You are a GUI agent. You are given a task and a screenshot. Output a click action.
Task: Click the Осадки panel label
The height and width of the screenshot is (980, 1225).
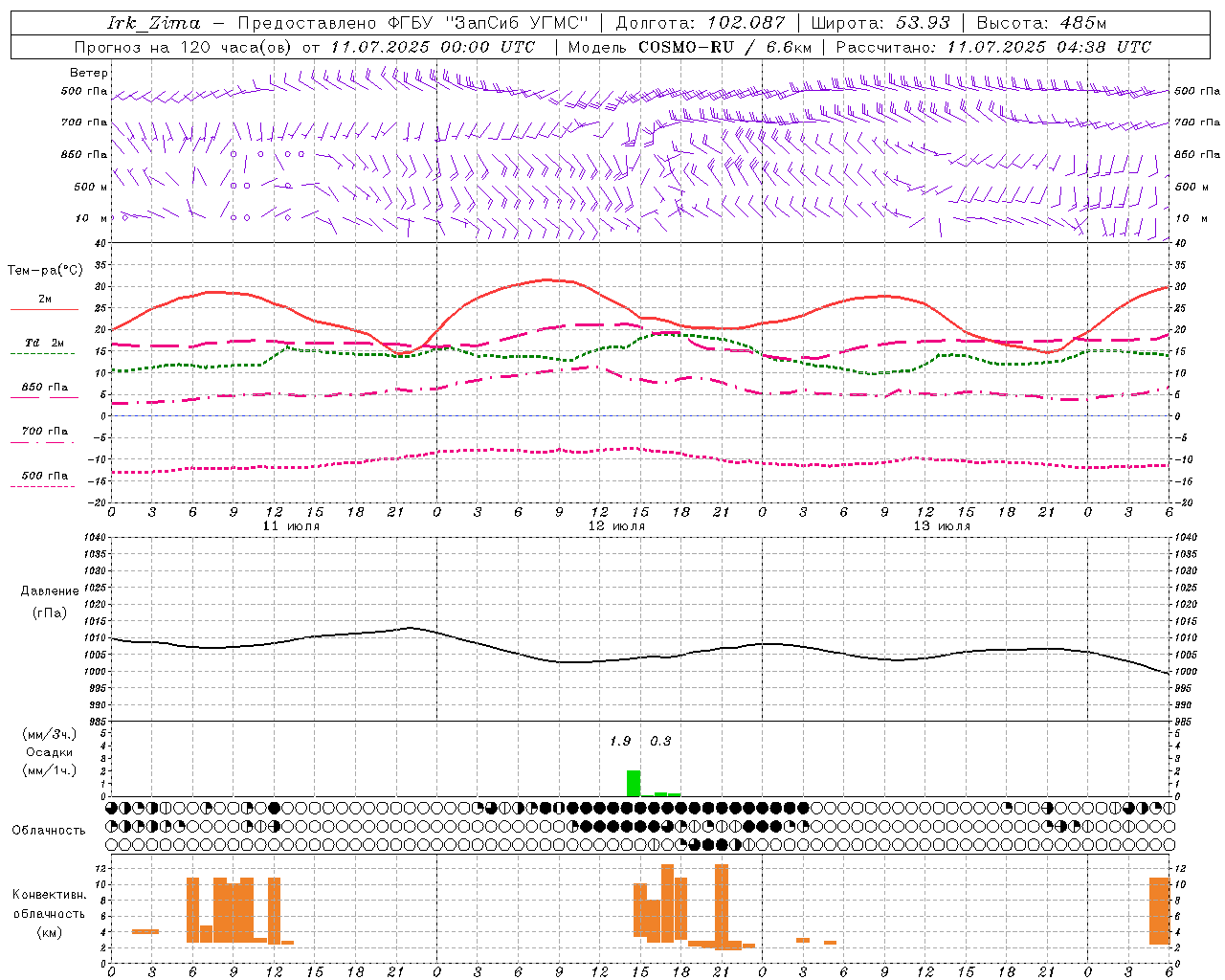(x=50, y=752)
